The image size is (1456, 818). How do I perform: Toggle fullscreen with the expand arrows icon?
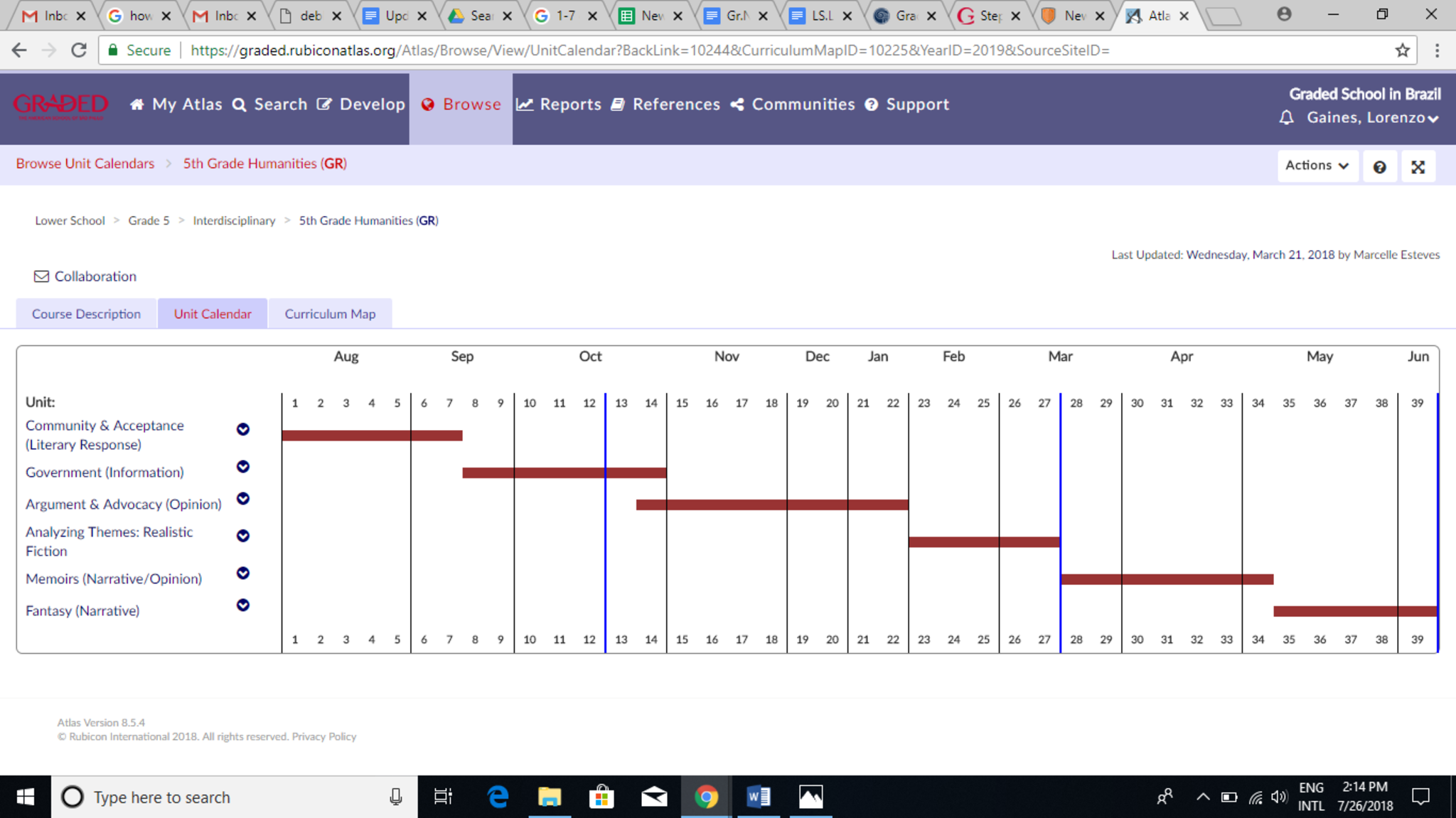[1418, 166]
